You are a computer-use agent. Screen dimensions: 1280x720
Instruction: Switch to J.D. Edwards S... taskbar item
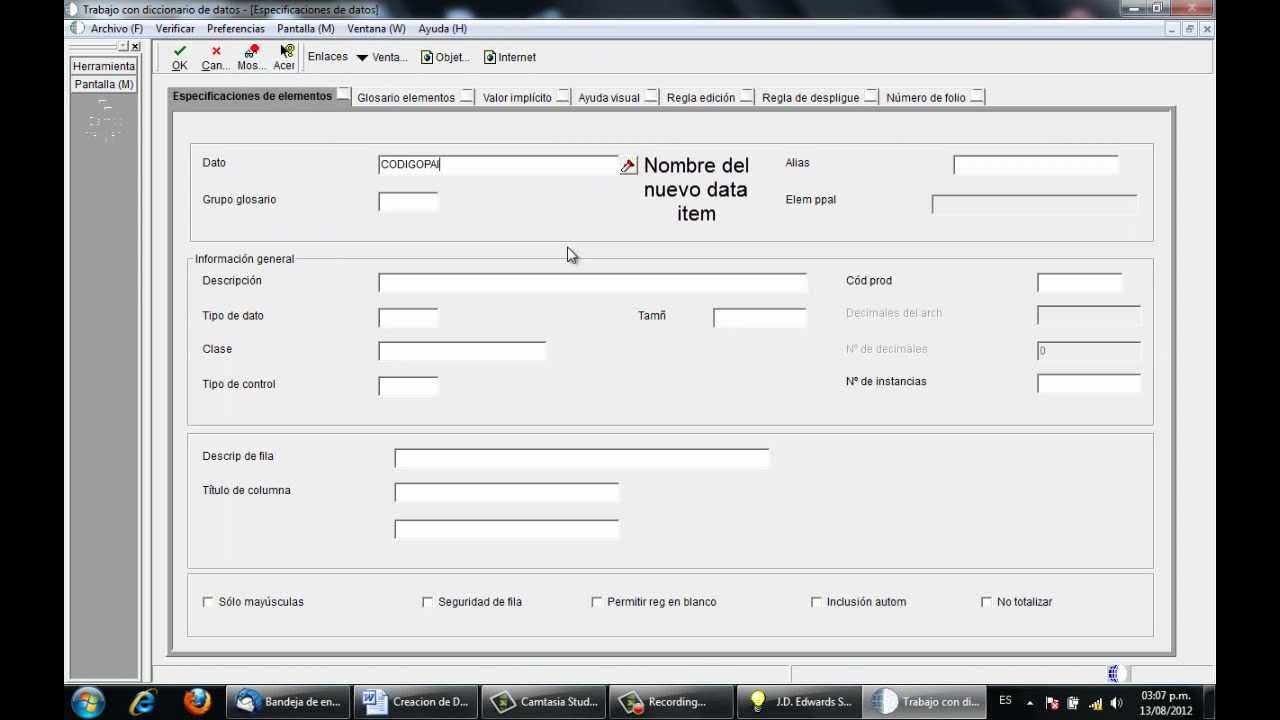(801, 702)
